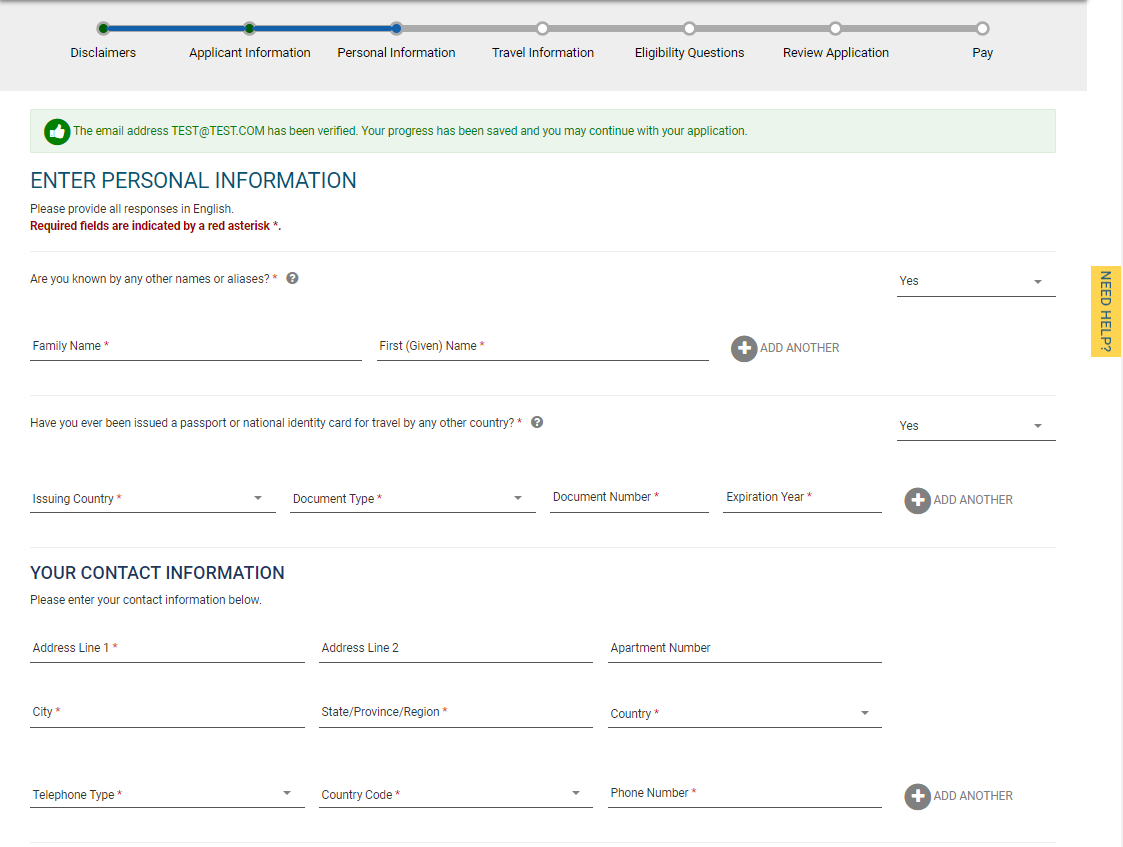Expand the Document Type dropdown
The height and width of the screenshot is (847, 1123).
click(412, 499)
